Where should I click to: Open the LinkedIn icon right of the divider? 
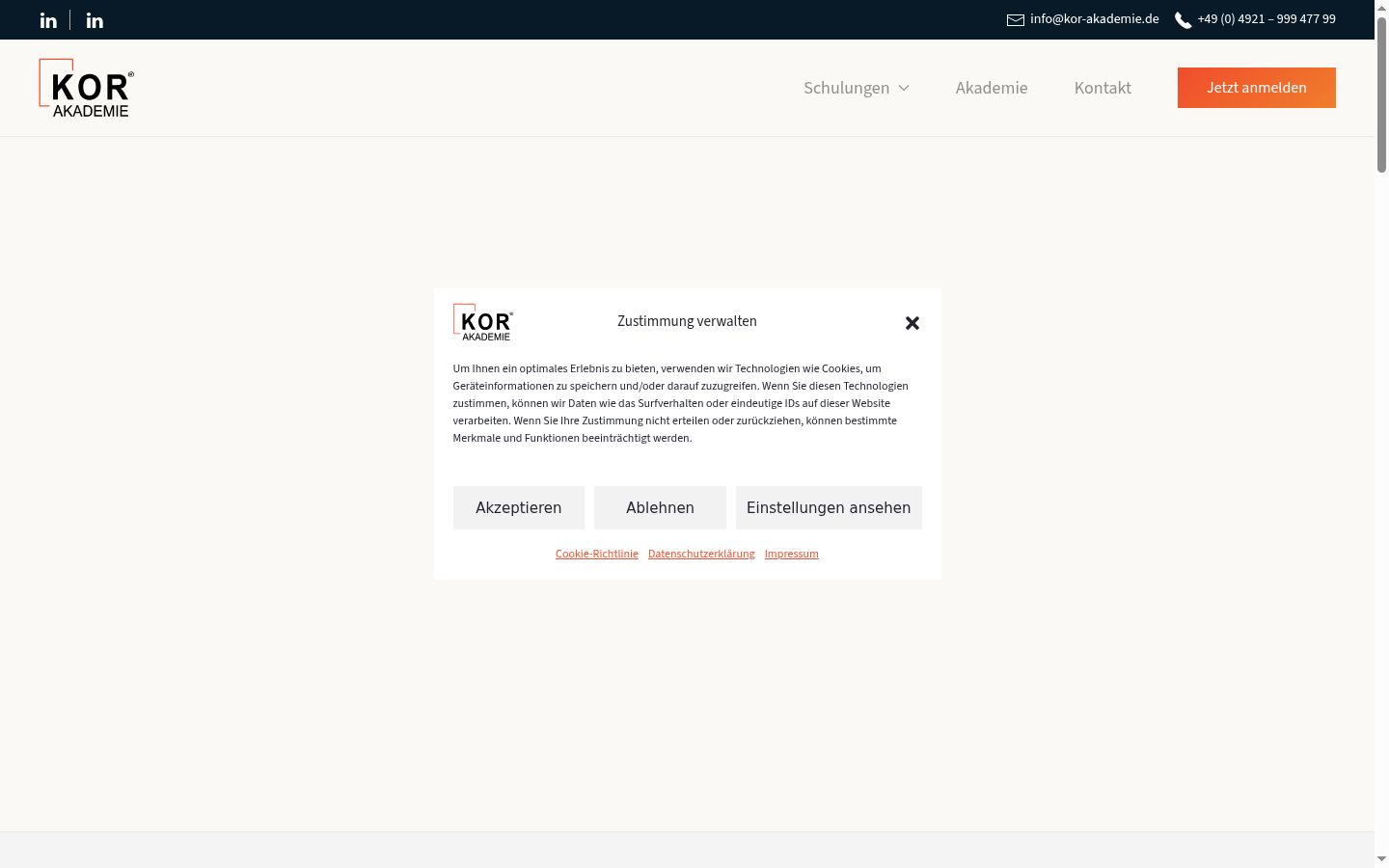[x=95, y=20]
